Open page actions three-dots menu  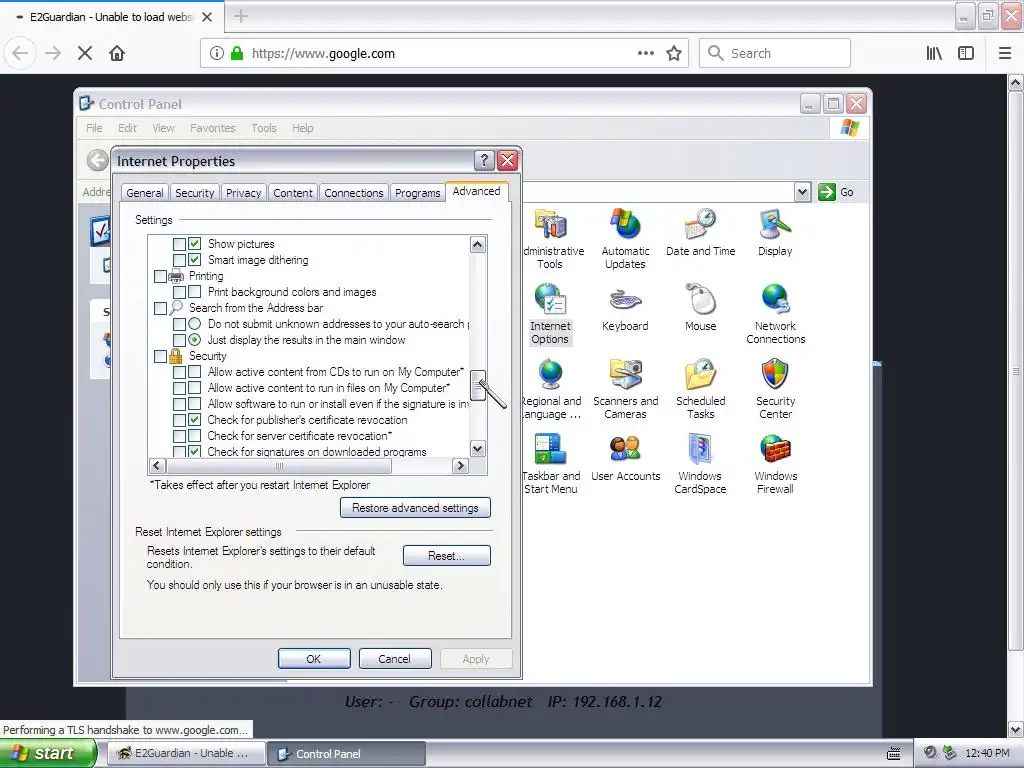[645, 53]
